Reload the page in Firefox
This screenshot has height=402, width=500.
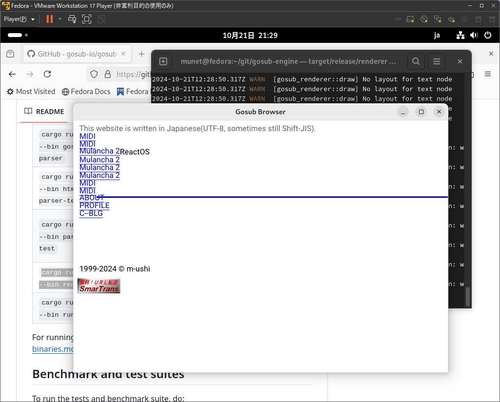(x=47, y=74)
